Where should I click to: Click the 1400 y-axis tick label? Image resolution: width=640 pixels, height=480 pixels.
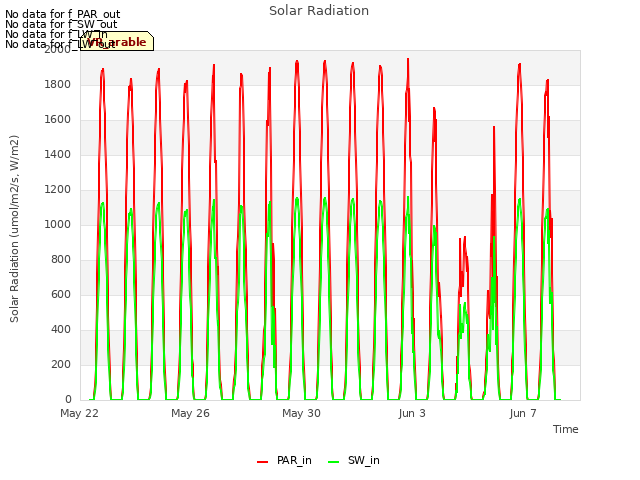click(x=58, y=155)
